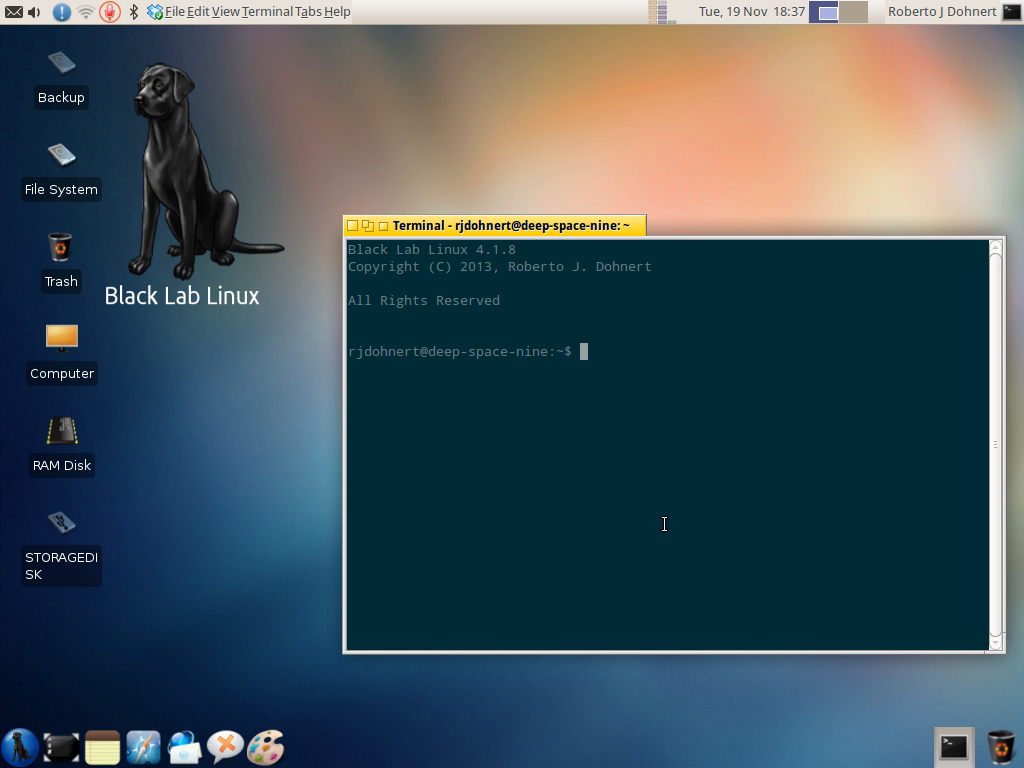
Task: Open the paint palette application
Action: 266,747
